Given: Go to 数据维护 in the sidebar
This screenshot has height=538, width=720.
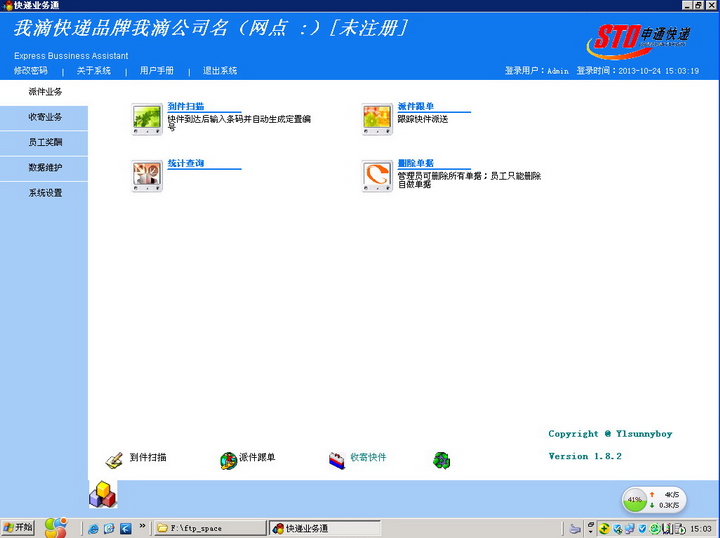Looking at the screenshot, I should tap(44, 168).
